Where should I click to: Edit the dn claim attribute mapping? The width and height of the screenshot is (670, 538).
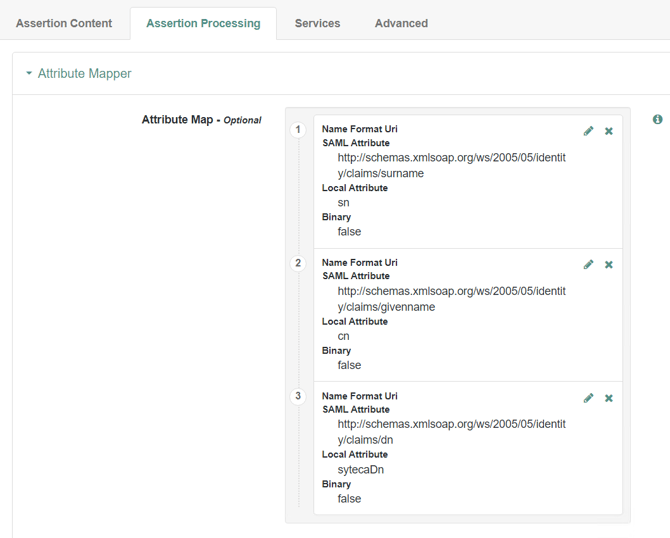tap(588, 398)
